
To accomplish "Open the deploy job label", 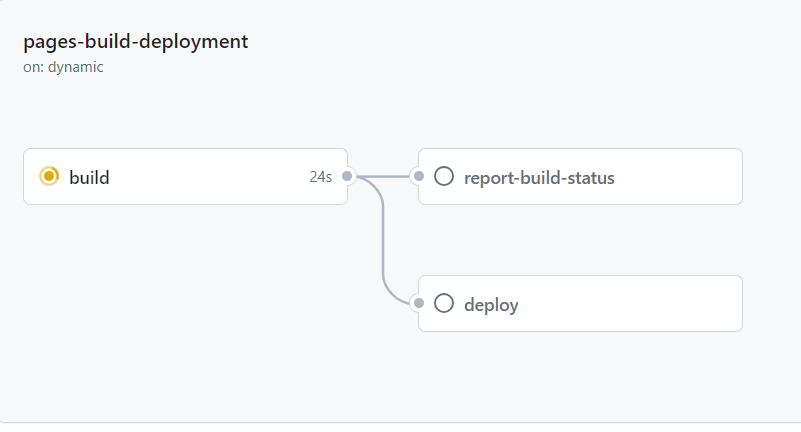I will pos(491,305).
